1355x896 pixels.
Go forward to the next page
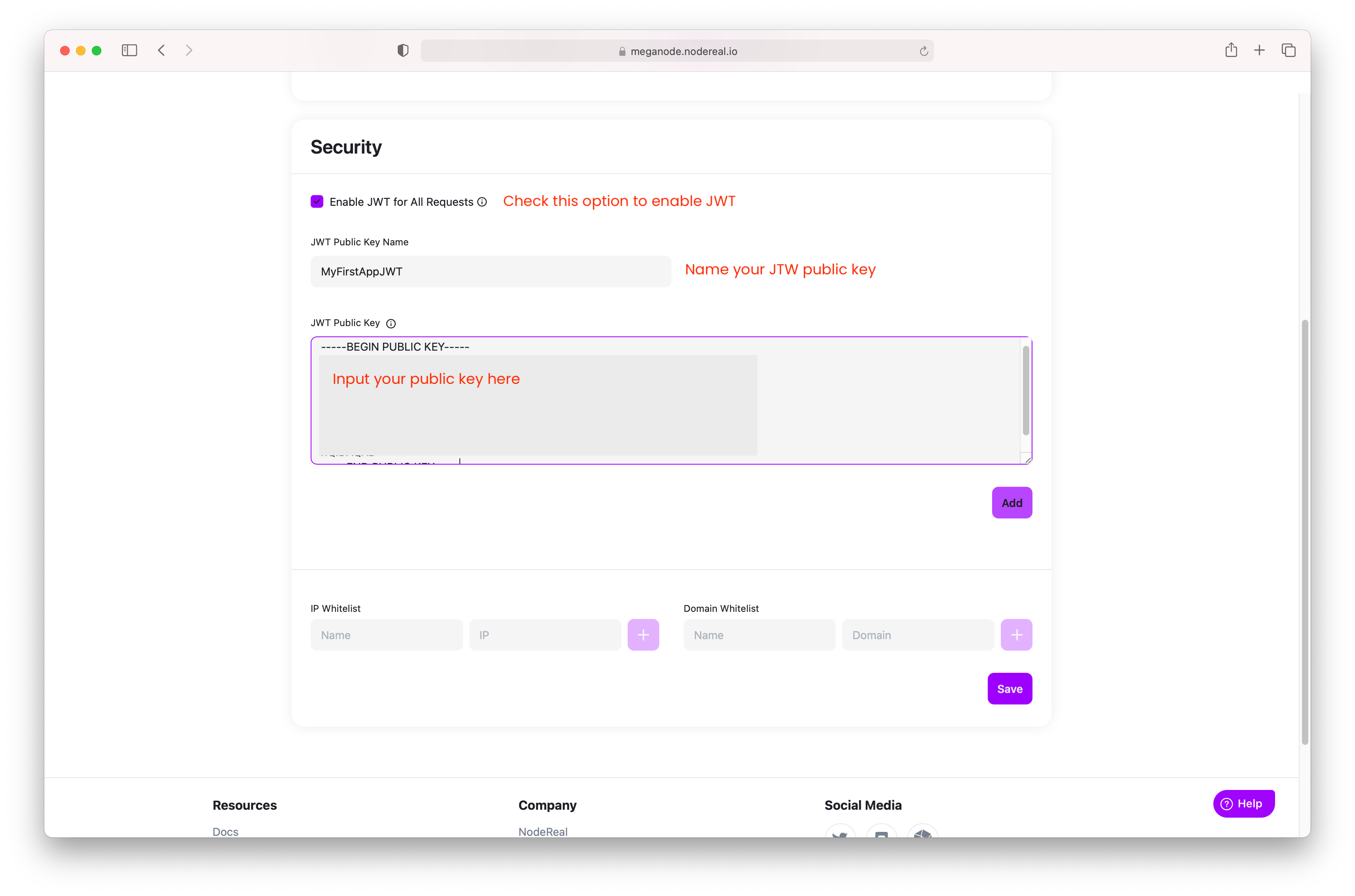pyautogui.click(x=189, y=50)
